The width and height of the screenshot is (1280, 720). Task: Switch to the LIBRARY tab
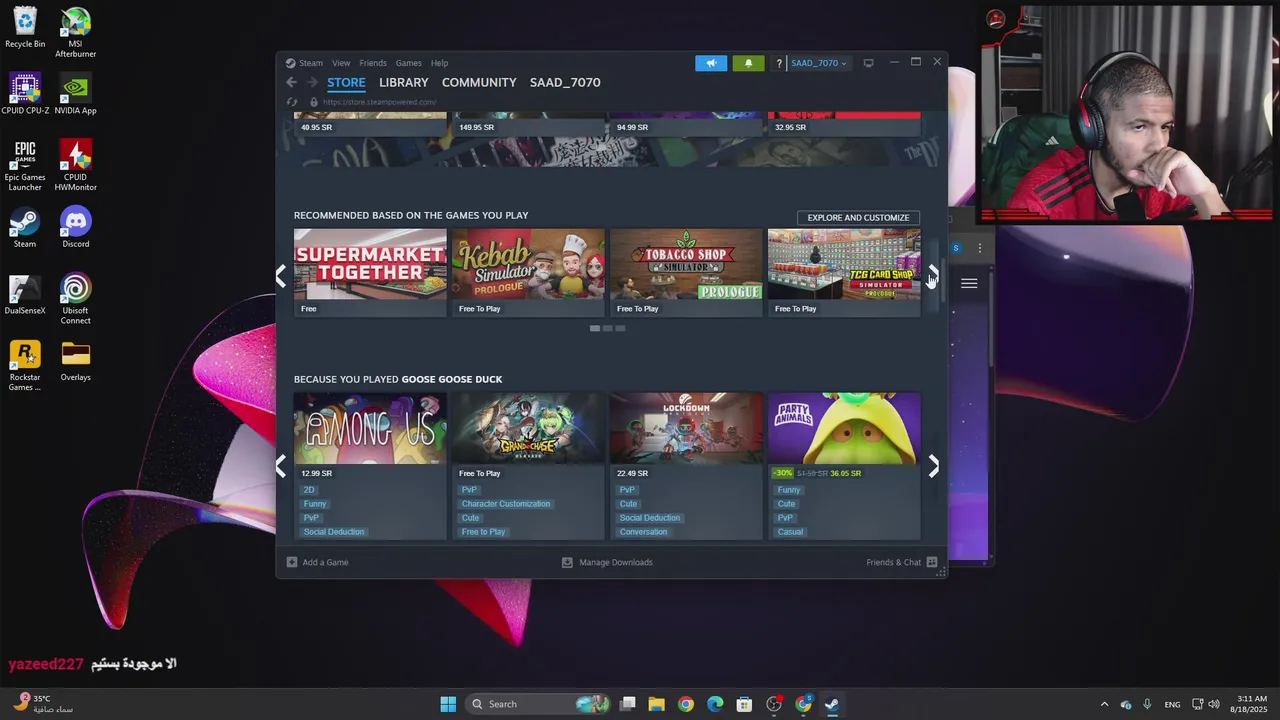click(x=403, y=83)
